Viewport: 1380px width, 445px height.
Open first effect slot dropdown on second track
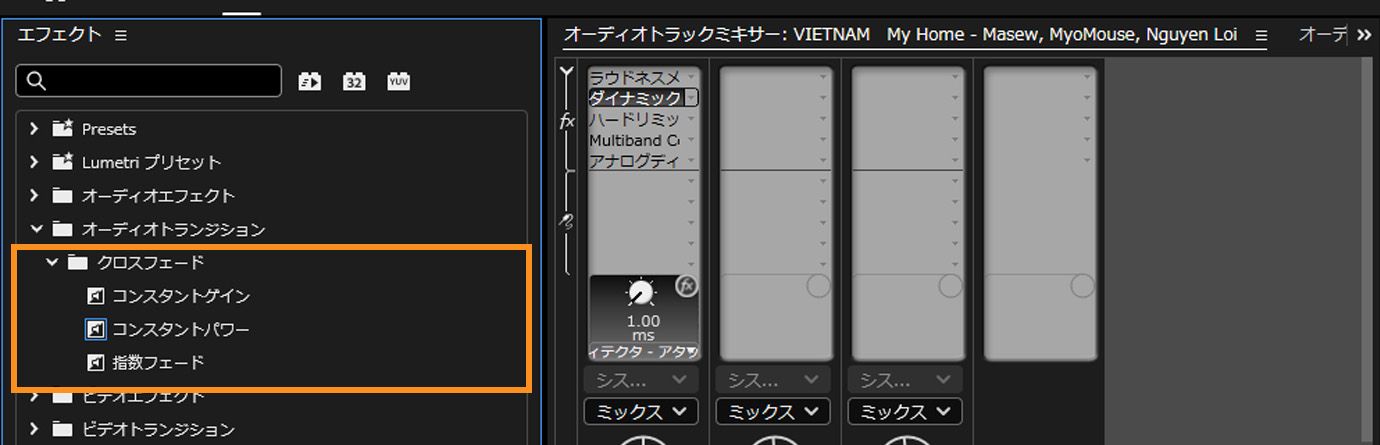[824, 77]
